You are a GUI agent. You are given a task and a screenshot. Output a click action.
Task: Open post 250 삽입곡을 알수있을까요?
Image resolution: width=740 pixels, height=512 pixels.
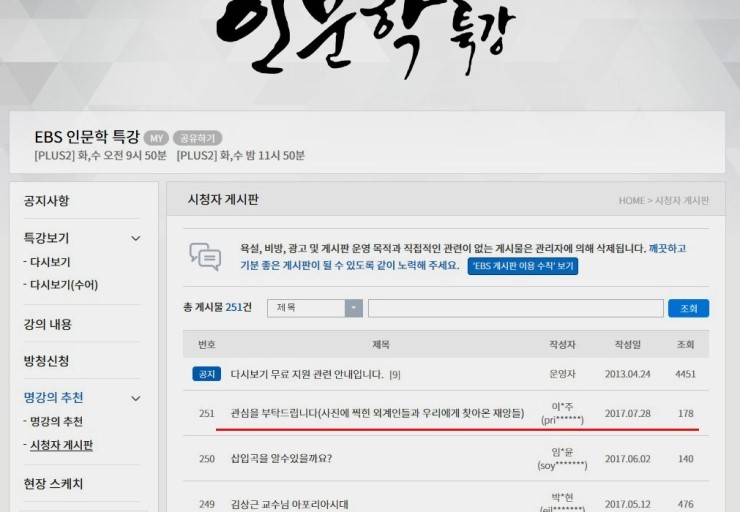click(281, 459)
